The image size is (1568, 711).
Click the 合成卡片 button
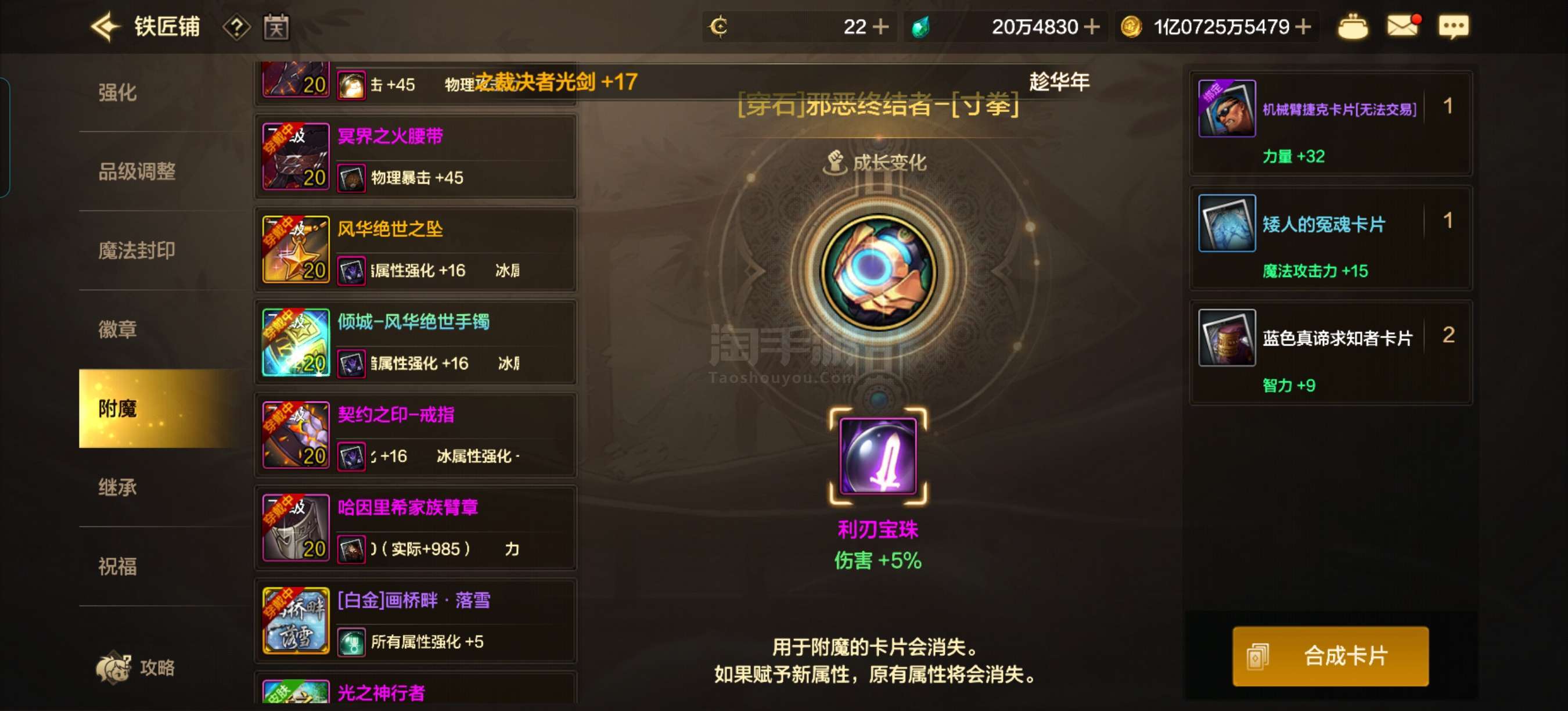pos(1330,656)
